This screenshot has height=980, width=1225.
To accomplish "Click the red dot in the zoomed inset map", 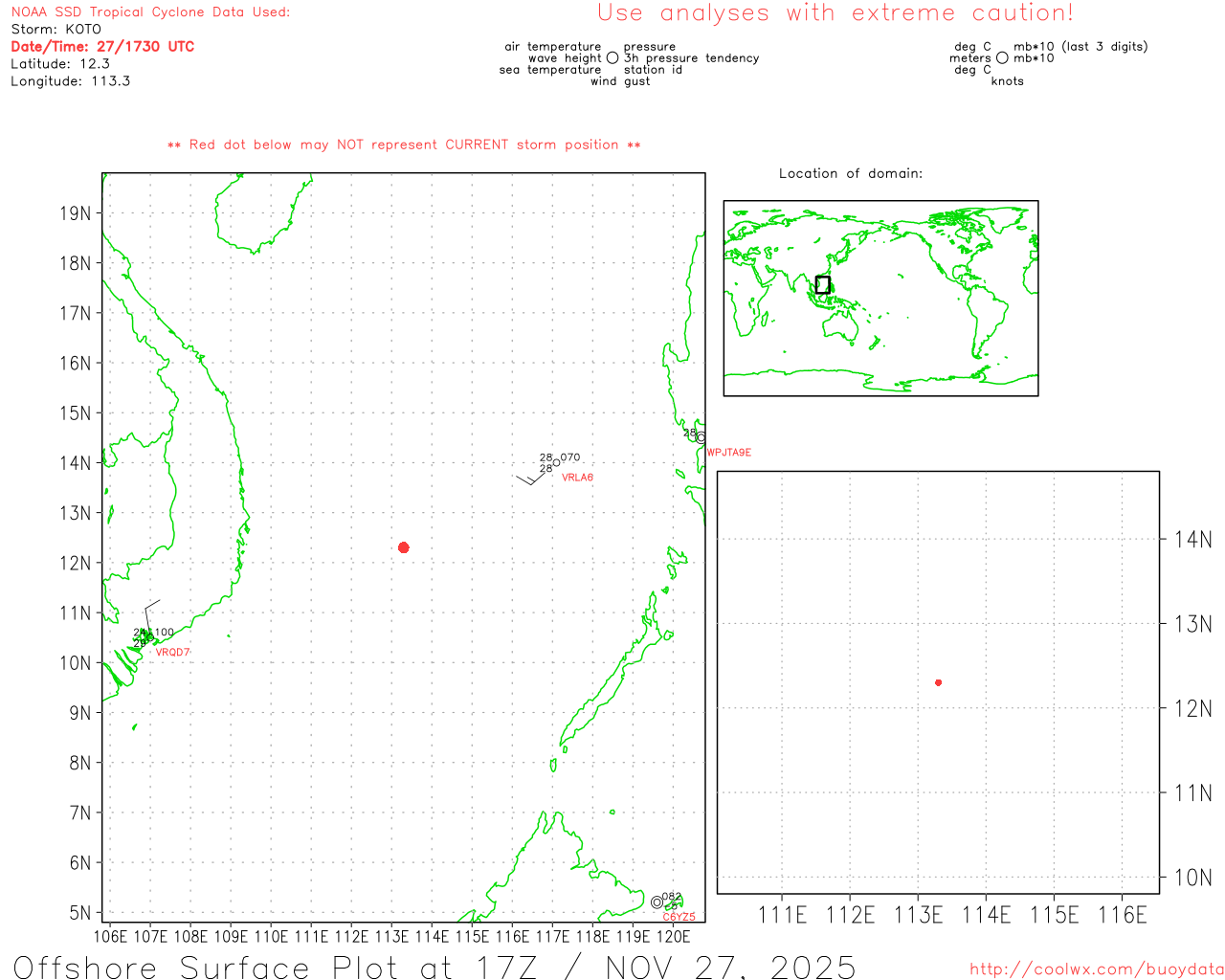I will pyautogui.click(x=938, y=682).
